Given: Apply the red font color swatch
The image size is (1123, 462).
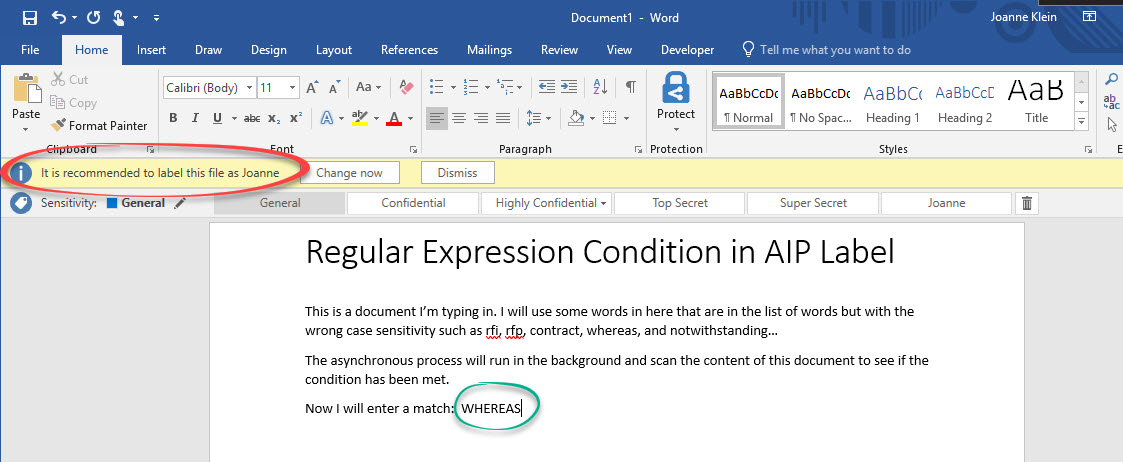Looking at the screenshot, I should (x=394, y=118).
